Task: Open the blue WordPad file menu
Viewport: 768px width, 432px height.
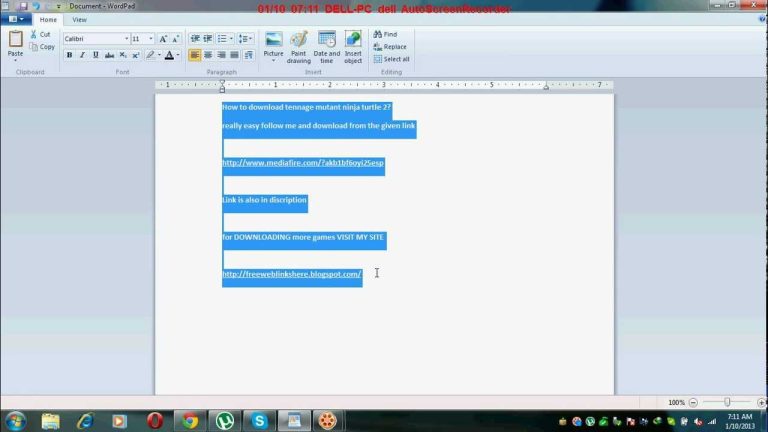Action: [x=17, y=19]
